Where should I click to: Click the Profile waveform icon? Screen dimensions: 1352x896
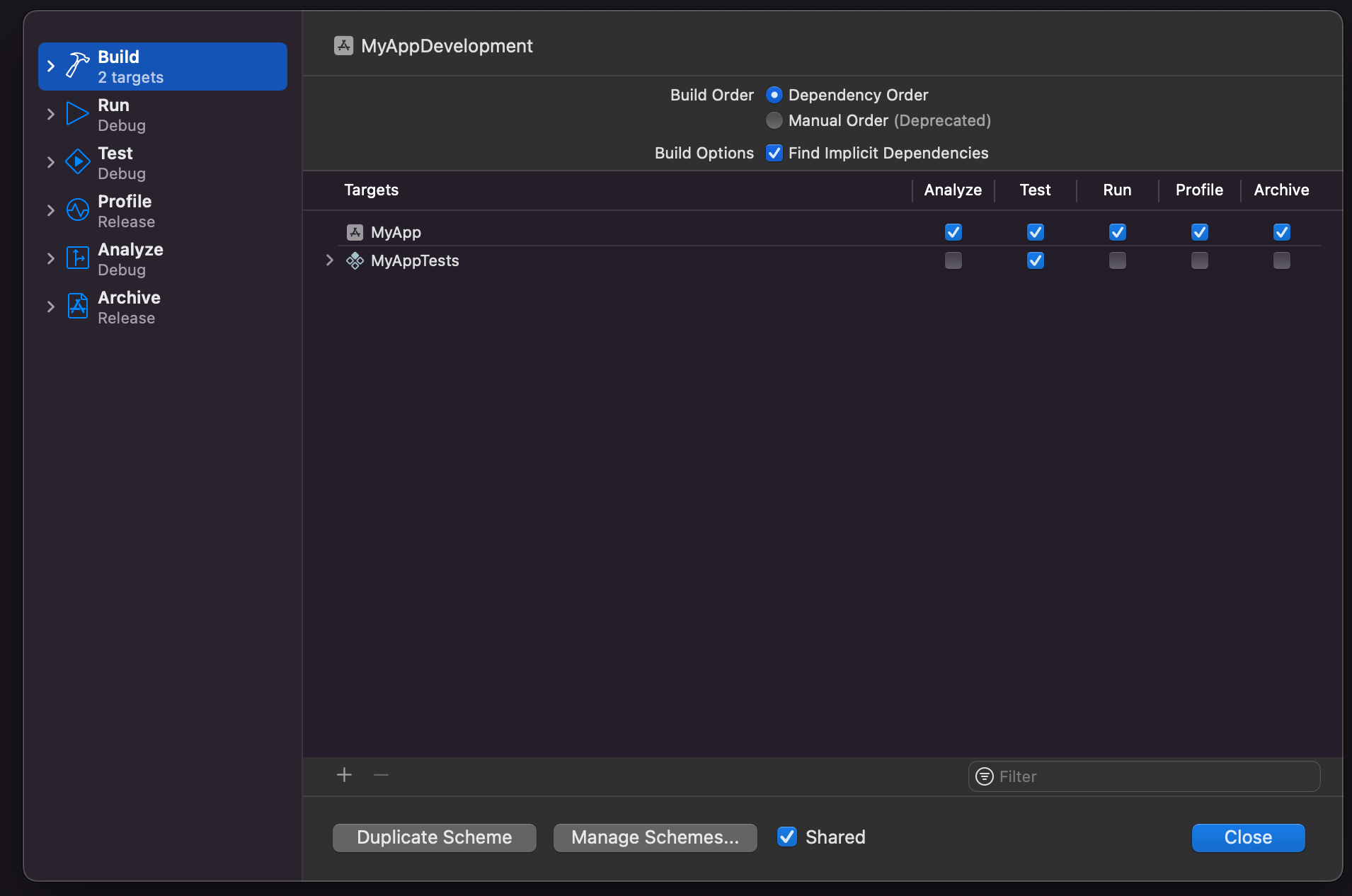pos(77,210)
